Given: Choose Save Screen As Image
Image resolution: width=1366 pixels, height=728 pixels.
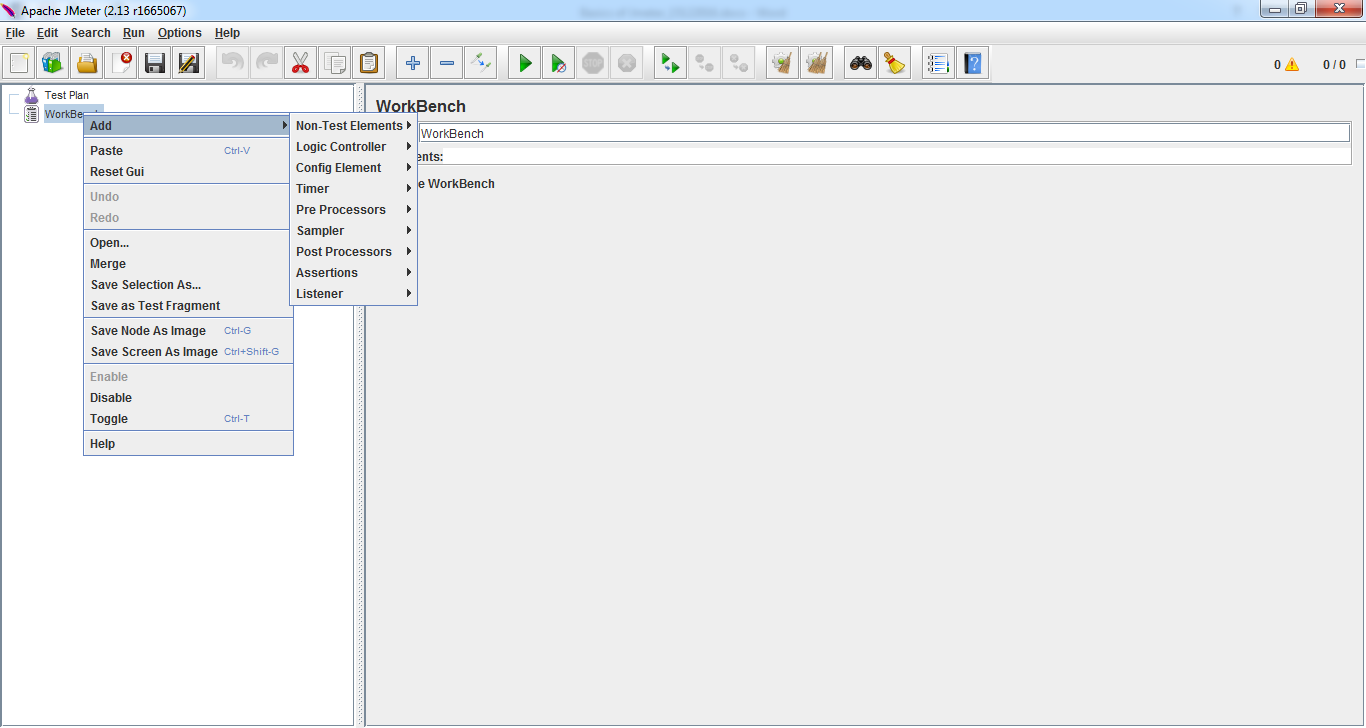Looking at the screenshot, I should (188, 352).
